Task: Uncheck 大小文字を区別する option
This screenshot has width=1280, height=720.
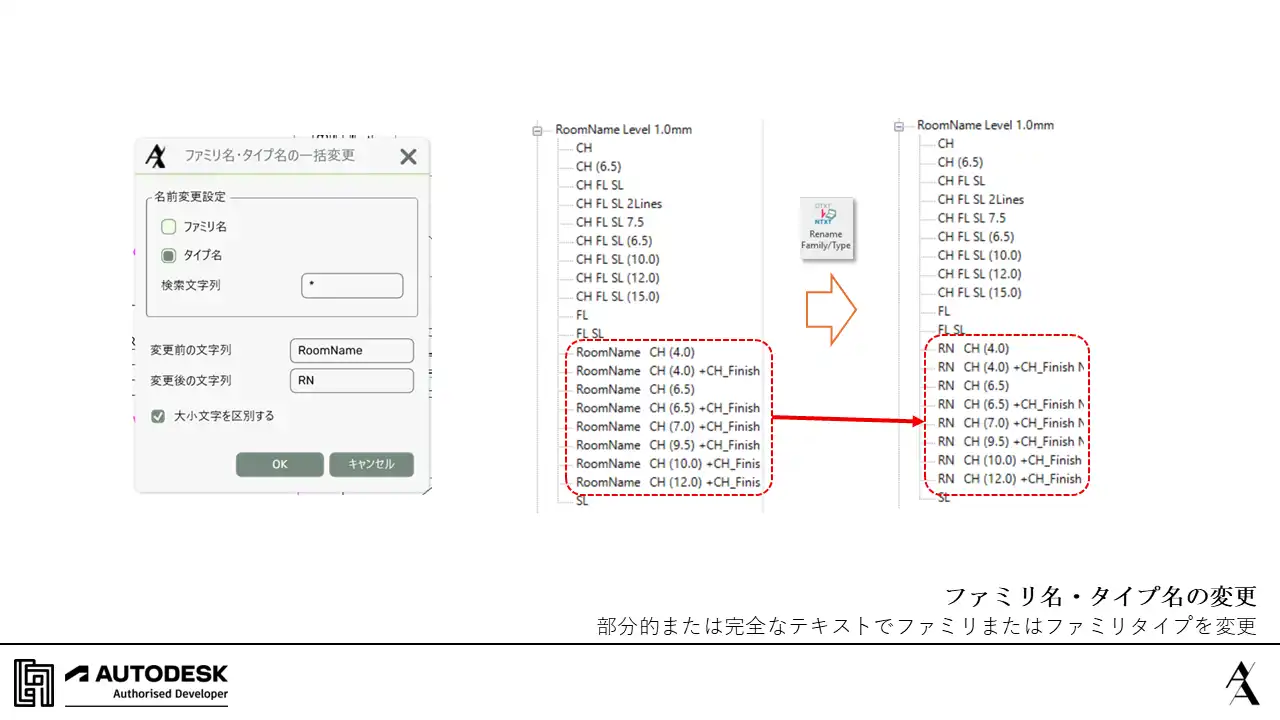Action: click(158, 416)
